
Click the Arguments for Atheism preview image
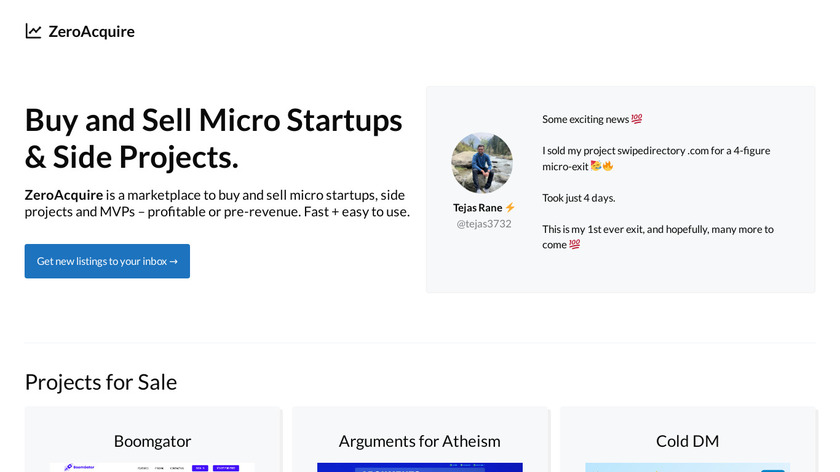pos(420,467)
